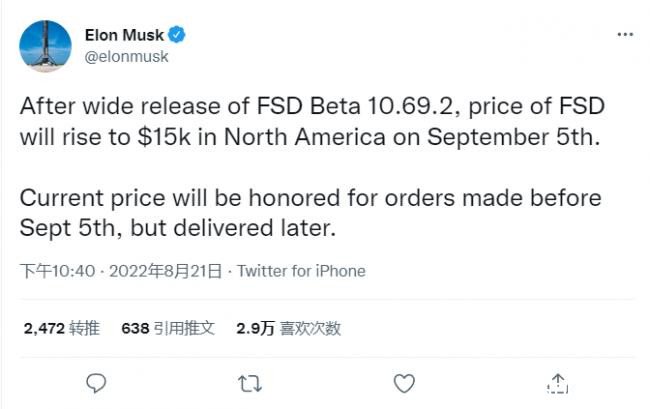Share the tweet via the share icon

tap(558, 383)
